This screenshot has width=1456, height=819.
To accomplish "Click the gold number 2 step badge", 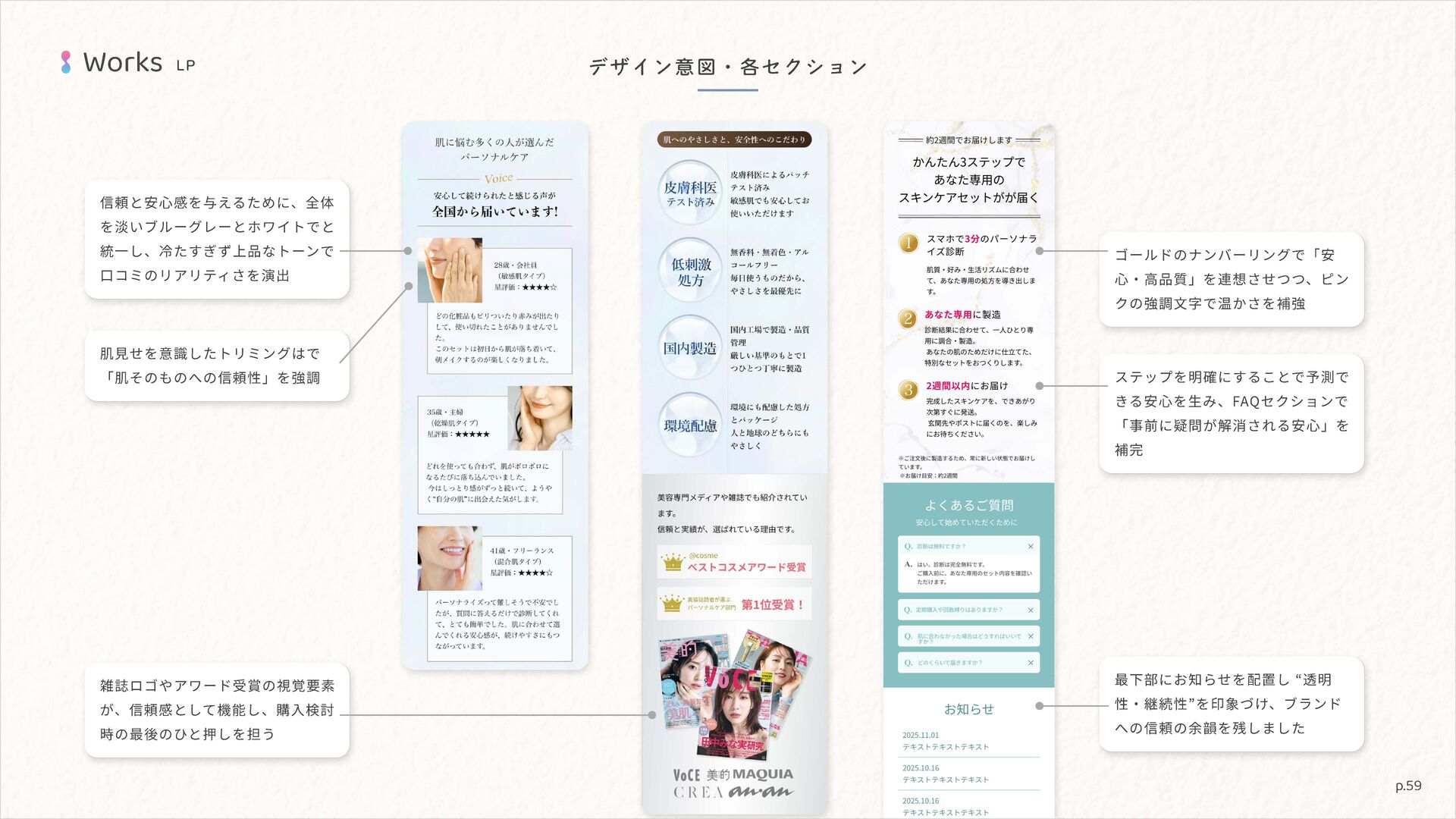I will click(x=907, y=318).
